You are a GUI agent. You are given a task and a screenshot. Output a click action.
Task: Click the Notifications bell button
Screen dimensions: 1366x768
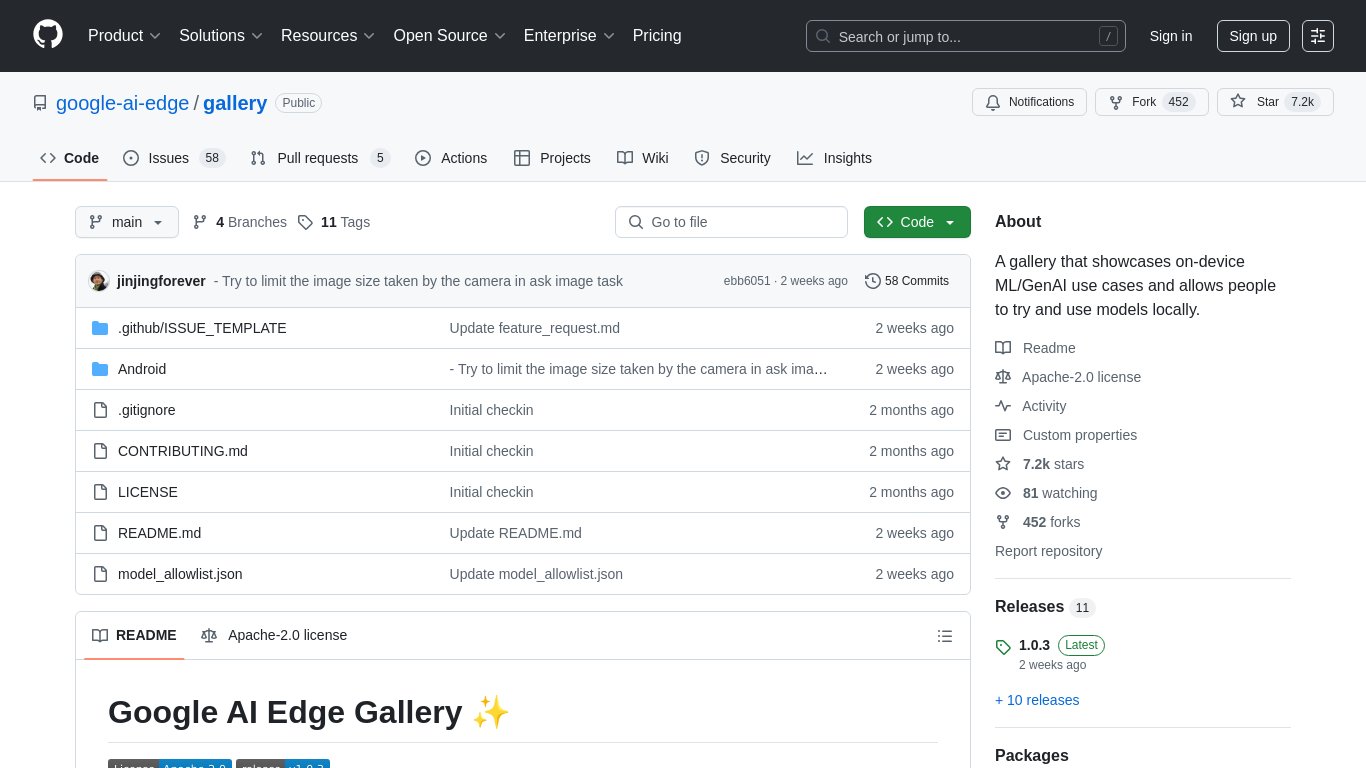pyautogui.click(x=1029, y=102)
